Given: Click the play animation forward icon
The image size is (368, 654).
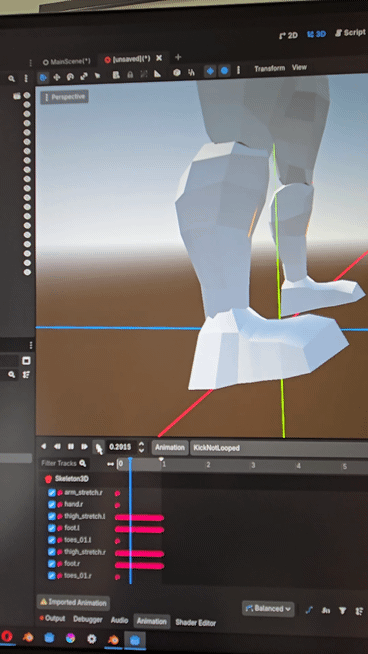Looking at the screenshot, I should (84, 447).
